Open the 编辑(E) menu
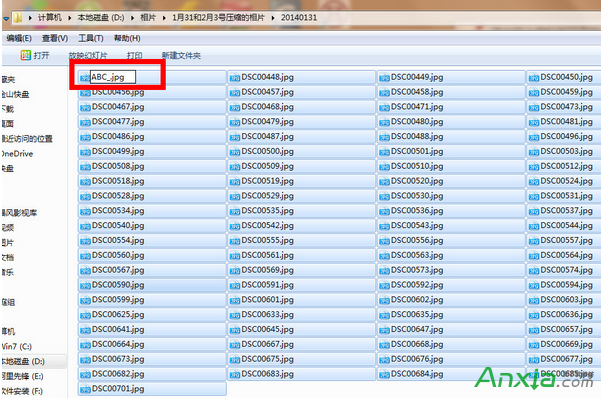This screenshot has height=398, width=601. [19, 38]
